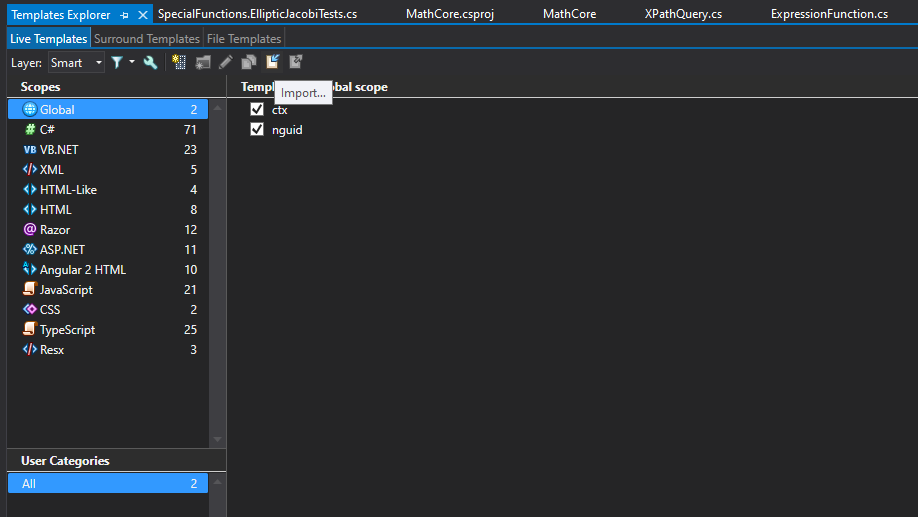This screenshot has width=918, height=517.
Task: Select the nguid template name
Action: pos(287,130)
